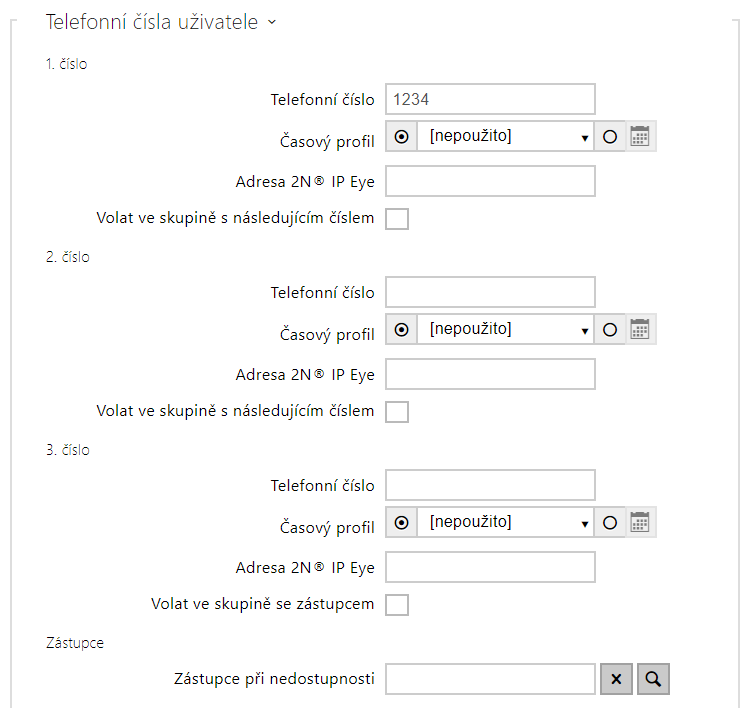Open calendar icon for 3. číslo time profile
Screen dimensions: 749x711
pos(641,522)
